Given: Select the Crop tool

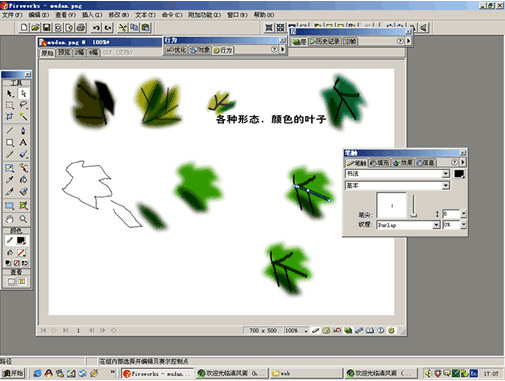Looking at the screenshot, I should (x=10, y=117).
